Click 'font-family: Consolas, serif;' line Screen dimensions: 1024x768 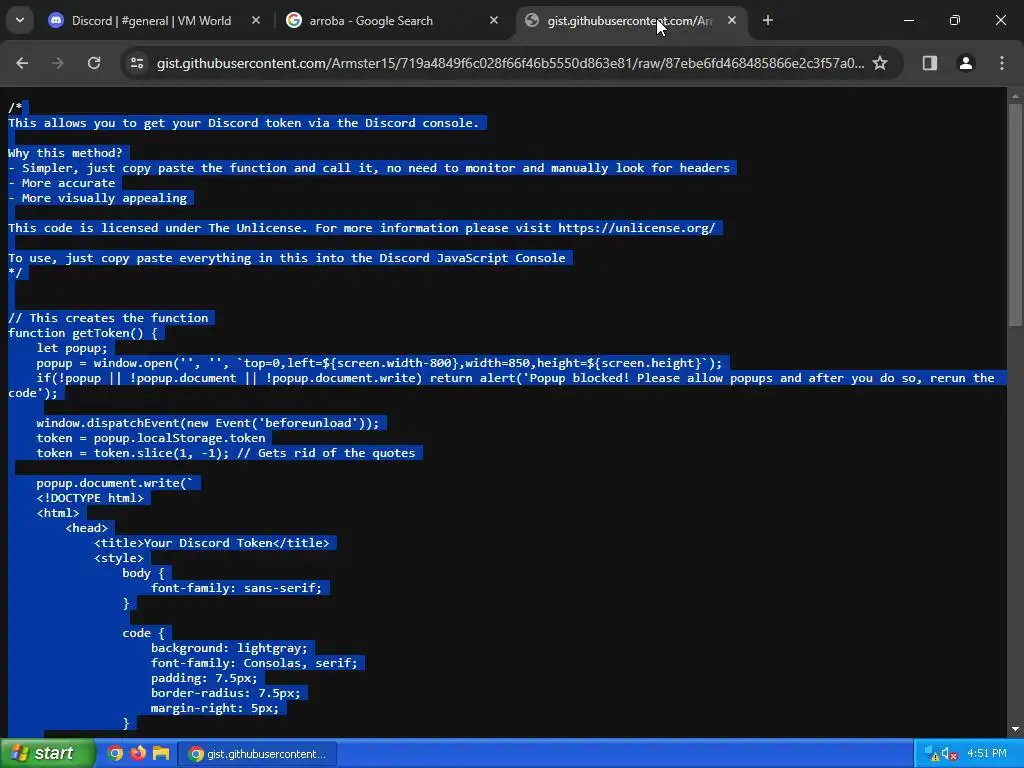pyautogui.click(x=254, y=664)
